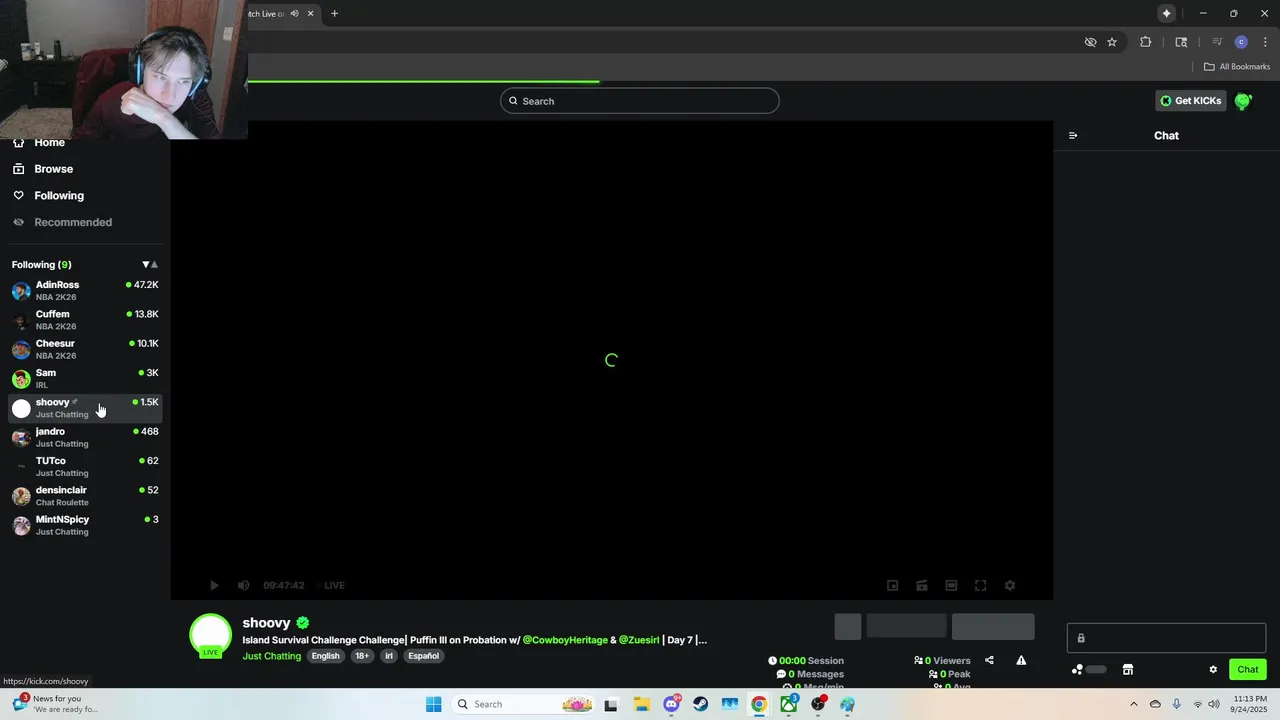
Task: Open Chrome extensions puzzle icon
Action: [1145, 42]
